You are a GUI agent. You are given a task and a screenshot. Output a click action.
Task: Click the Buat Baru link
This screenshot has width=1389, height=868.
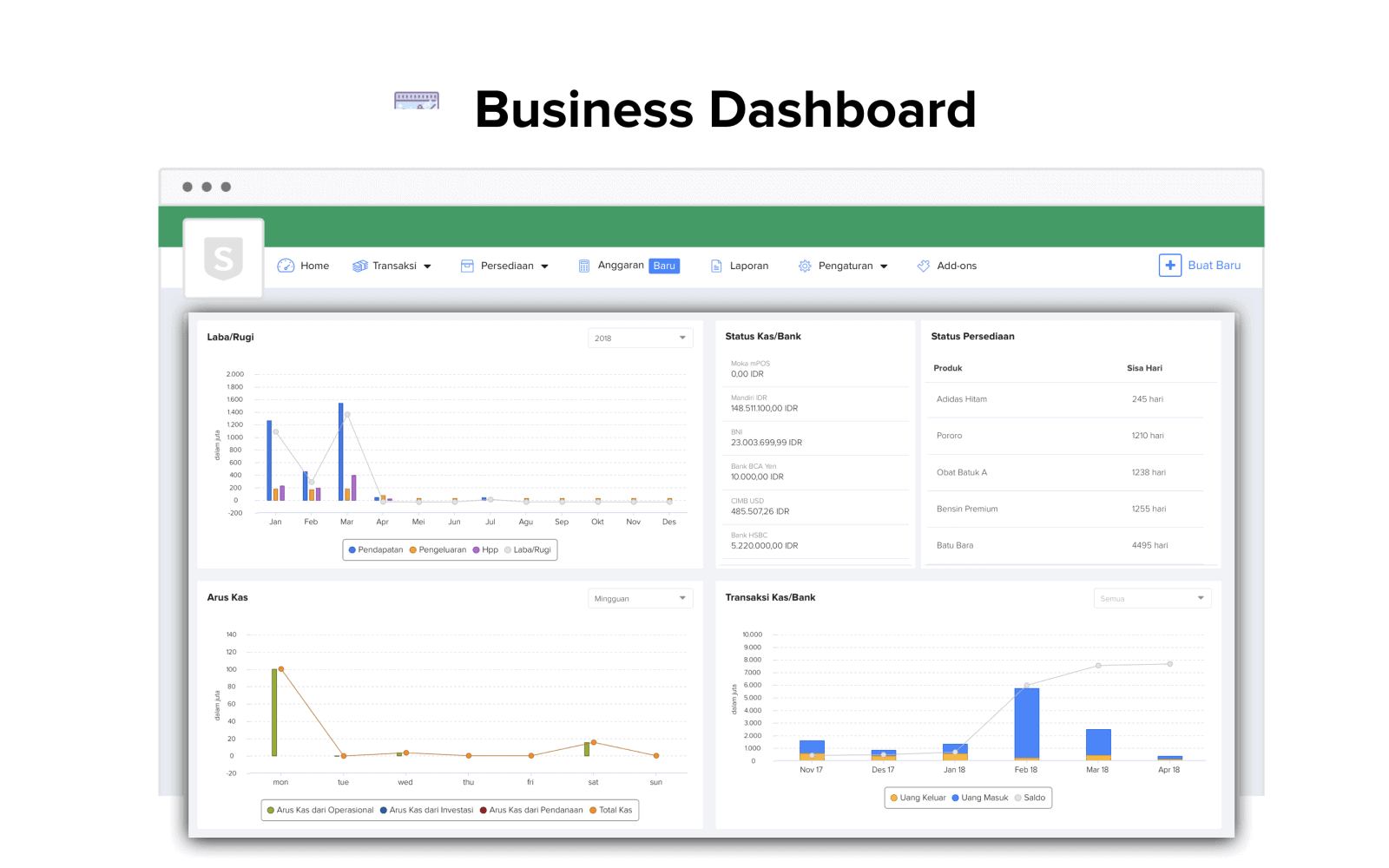[1214, 266]
